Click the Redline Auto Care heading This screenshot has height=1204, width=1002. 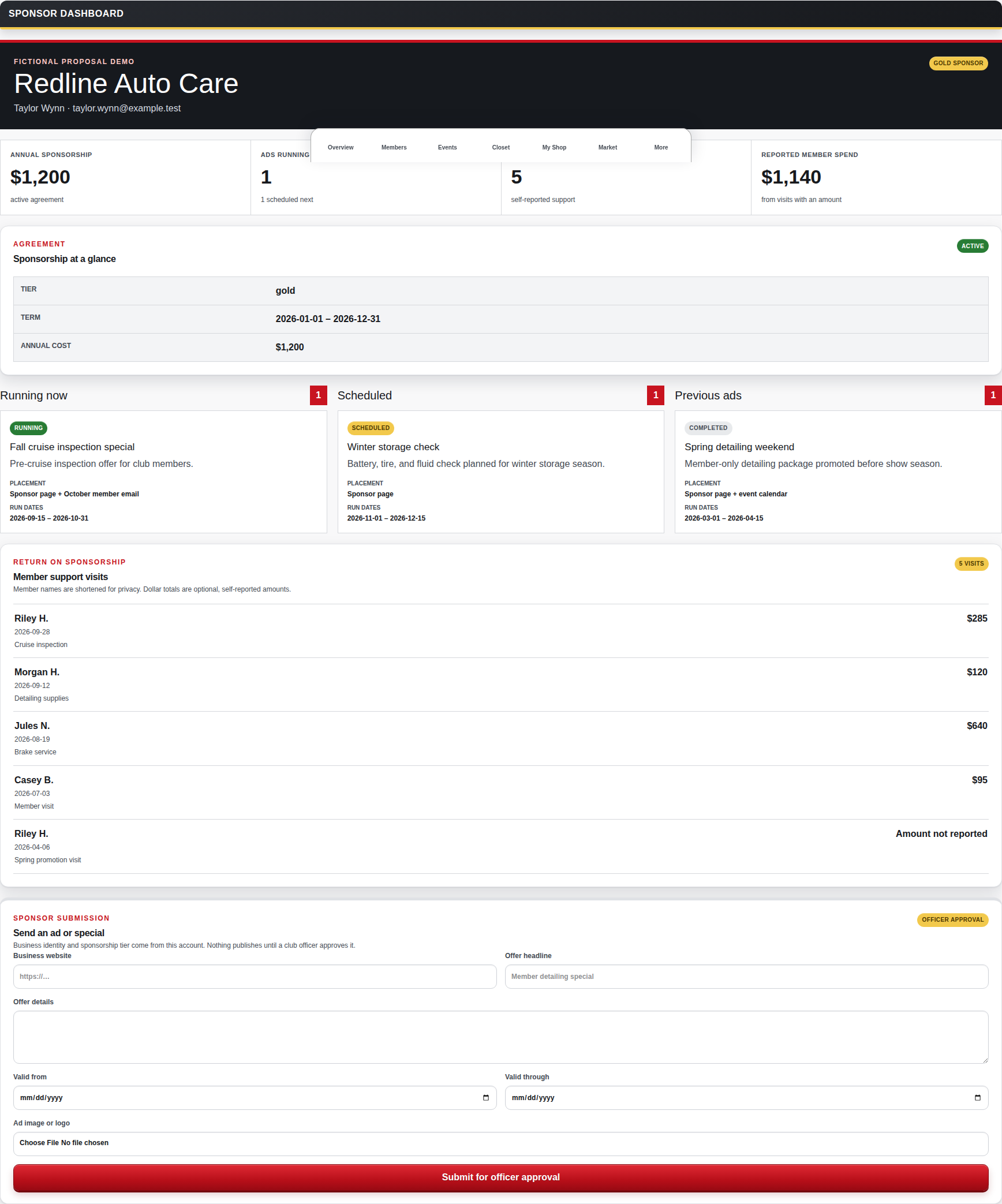click(x=126, y=84)
